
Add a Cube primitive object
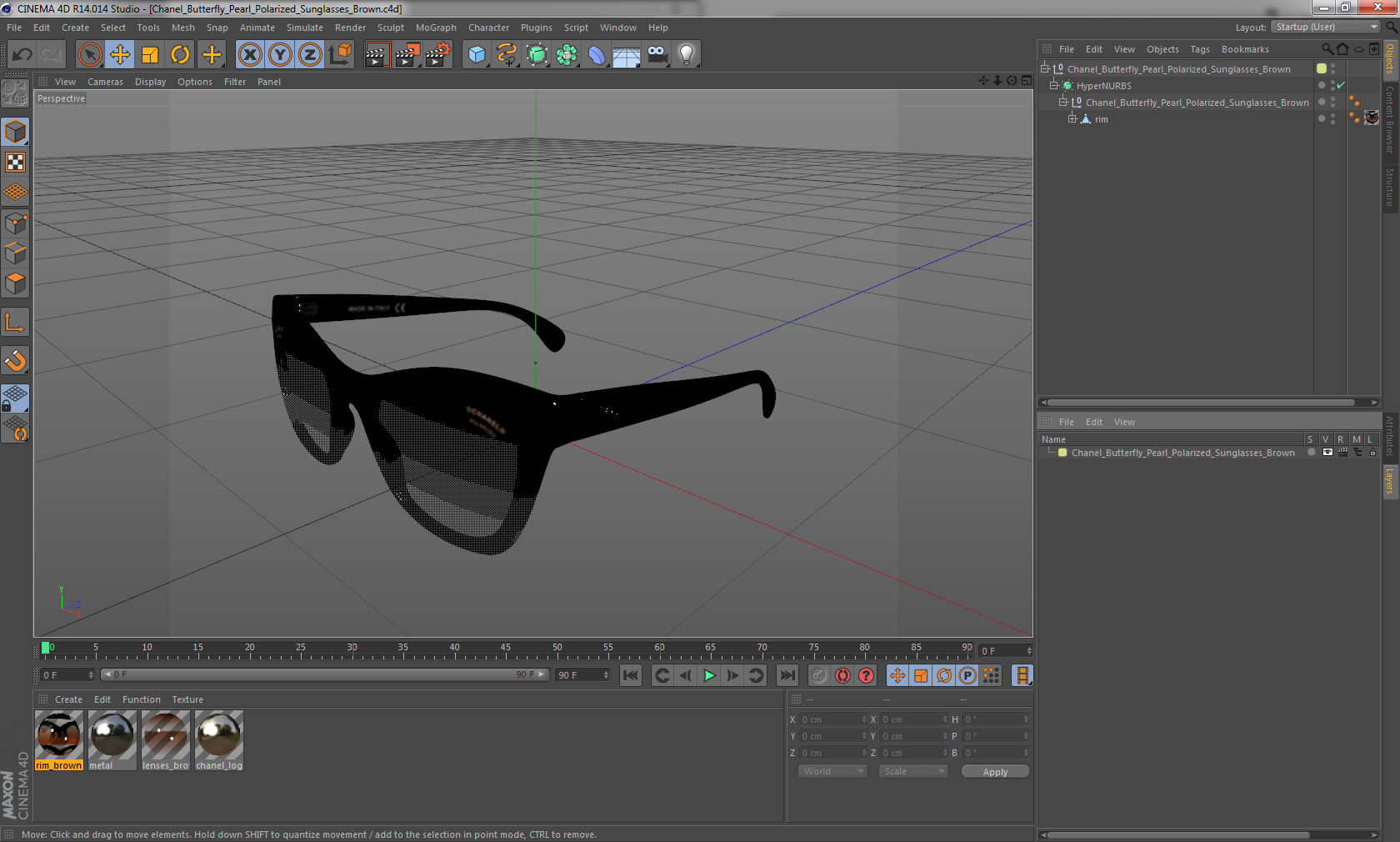click(477, 55)
